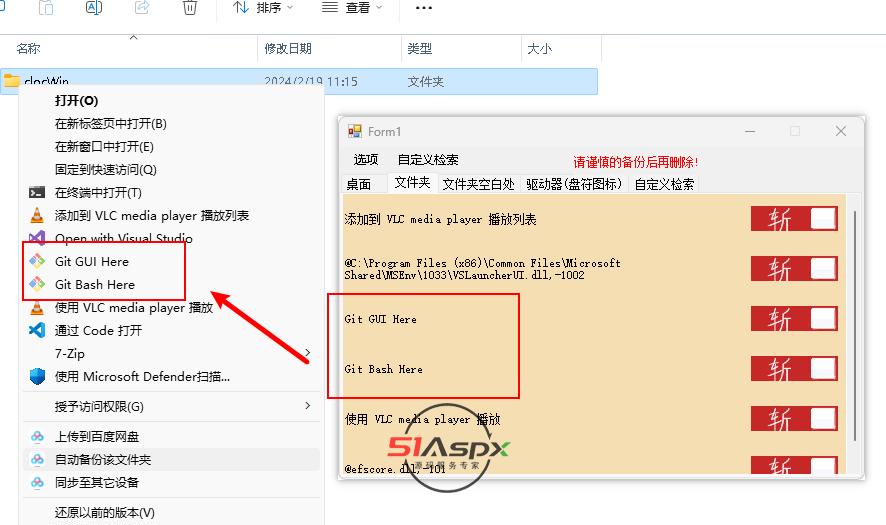
Task: Toggle switch for Git Bash Here row
Action: click(x=794, y=368)
